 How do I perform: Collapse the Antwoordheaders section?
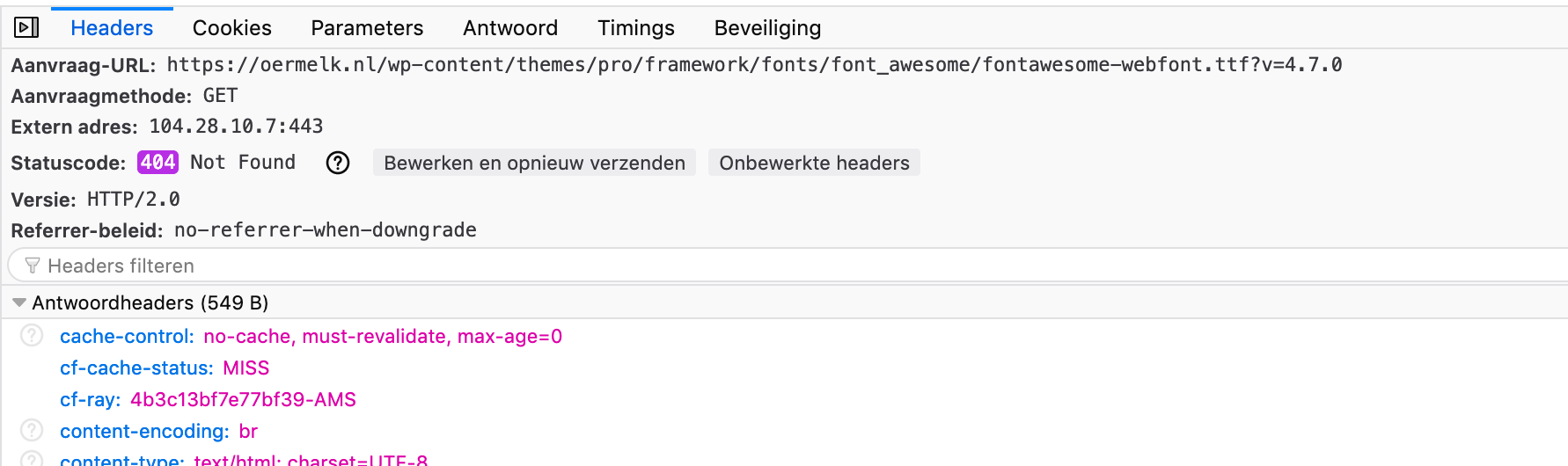18,302
